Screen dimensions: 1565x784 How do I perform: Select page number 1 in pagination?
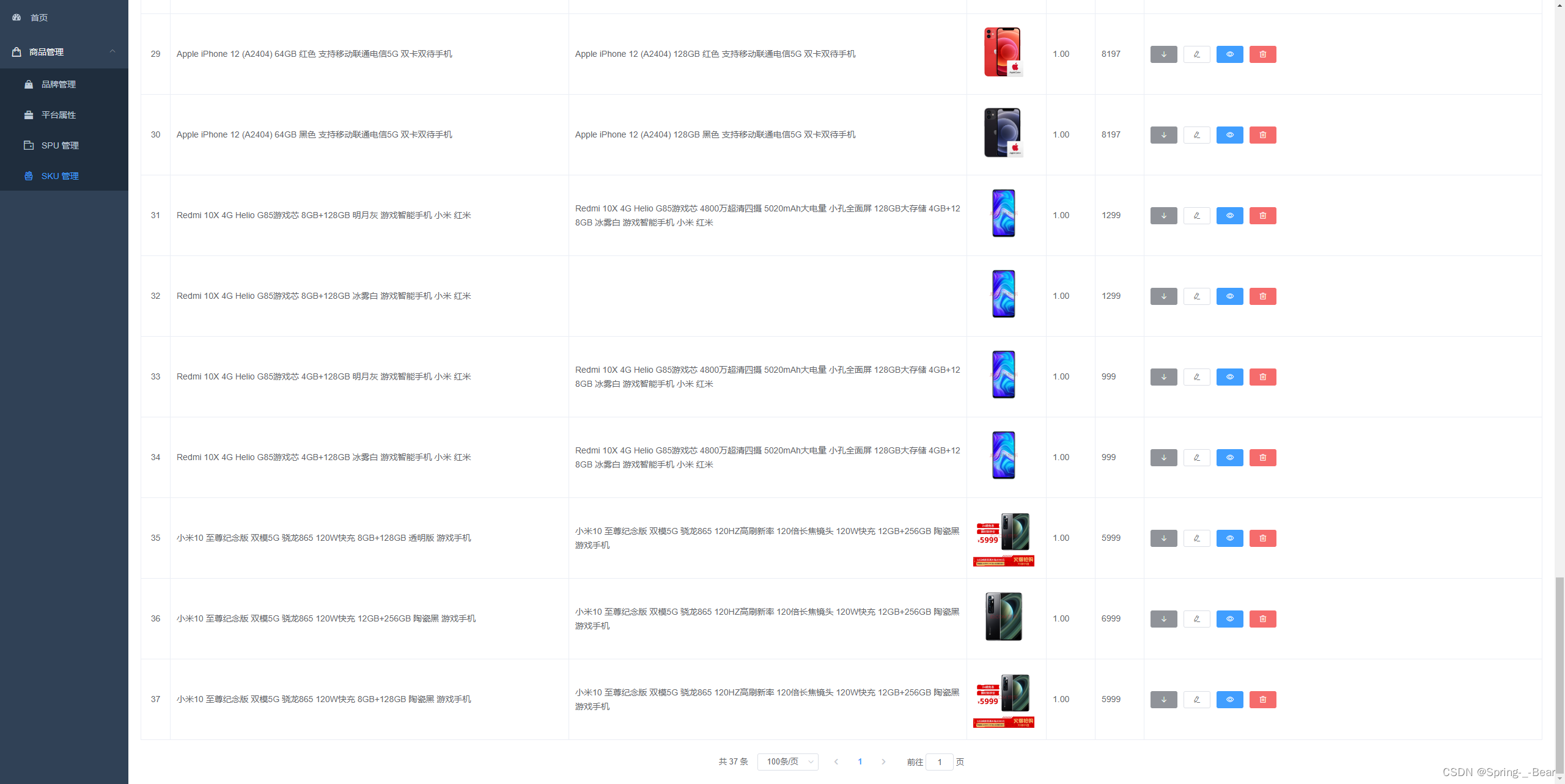click(x=860, y=762)
